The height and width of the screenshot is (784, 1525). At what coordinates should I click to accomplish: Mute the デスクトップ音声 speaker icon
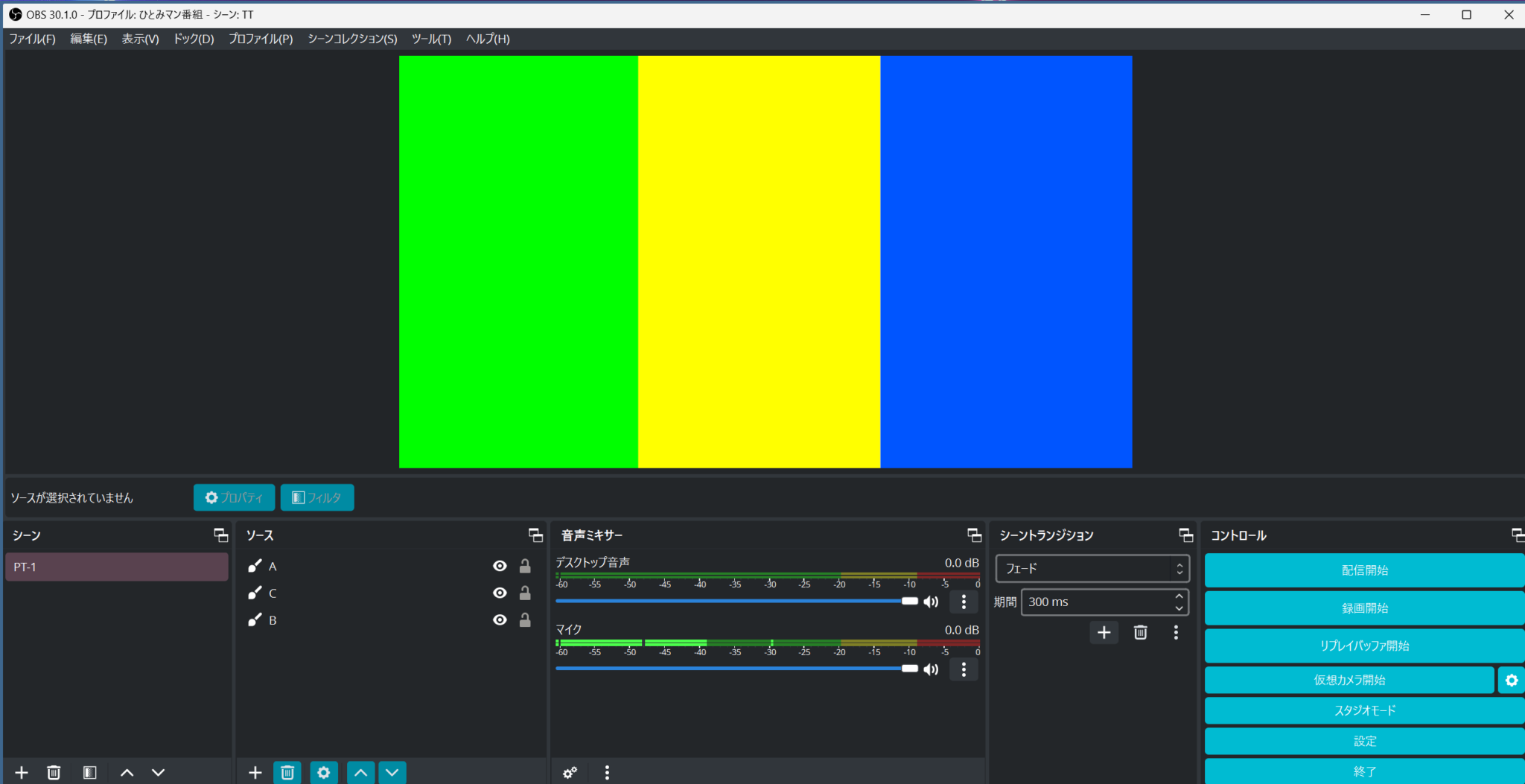click(x=931, y=602)
